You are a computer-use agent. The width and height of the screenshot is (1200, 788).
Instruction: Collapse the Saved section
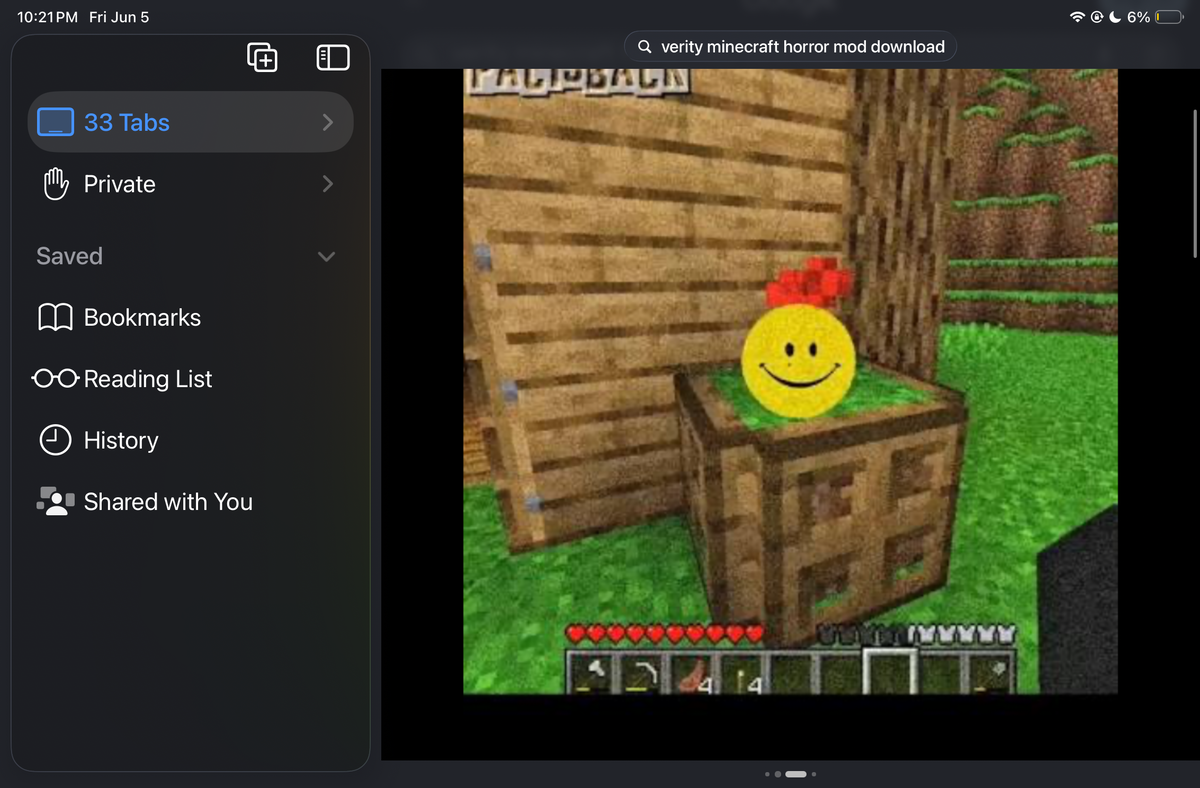326,257
